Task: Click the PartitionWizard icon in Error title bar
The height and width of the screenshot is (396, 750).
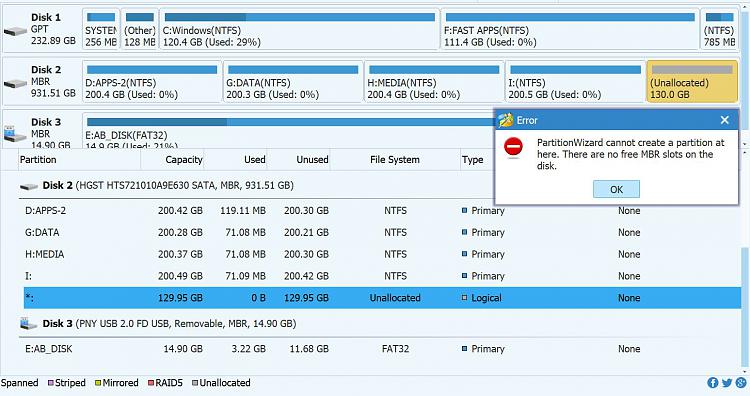Action: (x=506, y=120)
